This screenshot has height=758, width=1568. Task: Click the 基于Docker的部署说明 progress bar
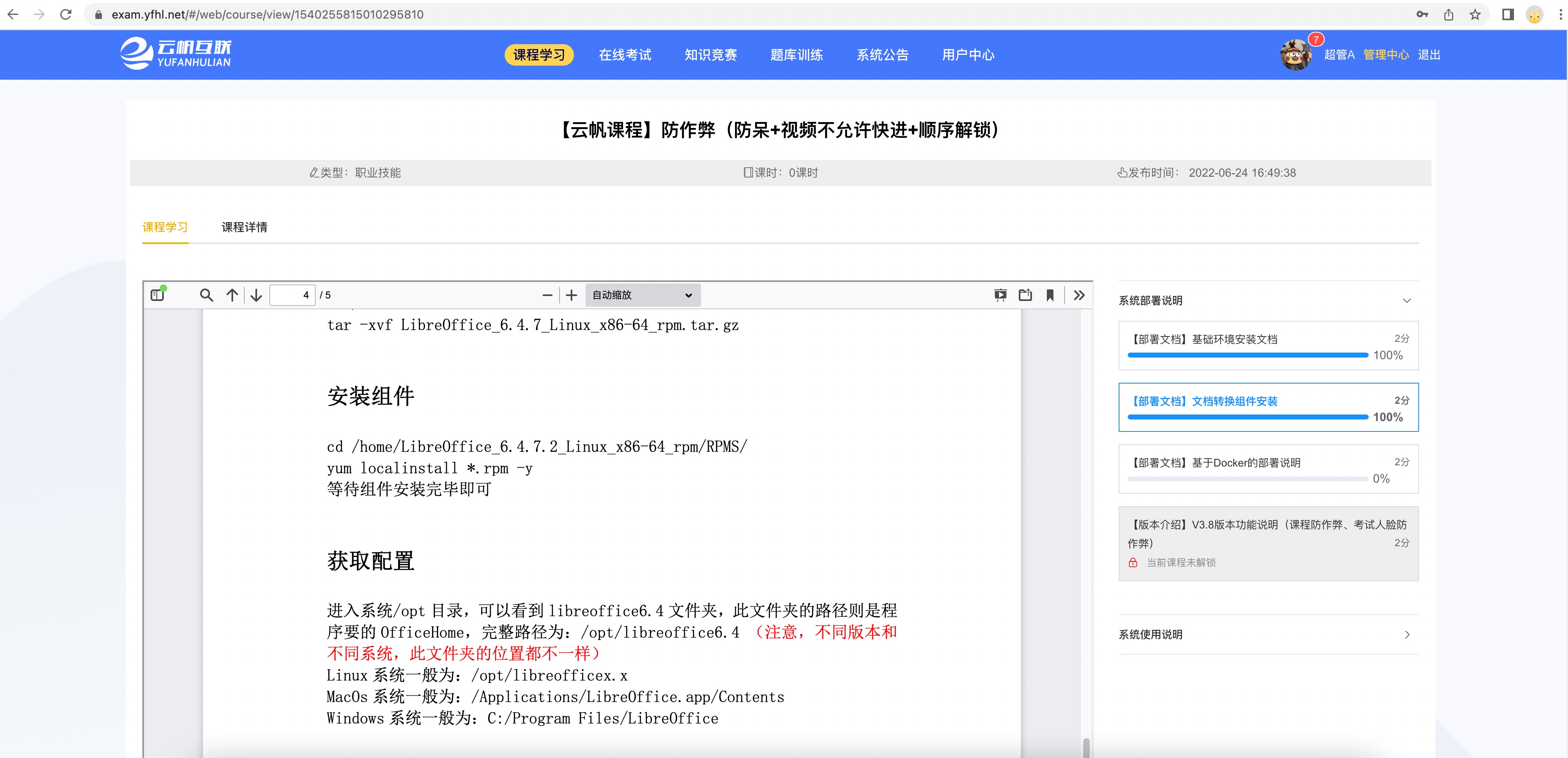(1248, 479)
